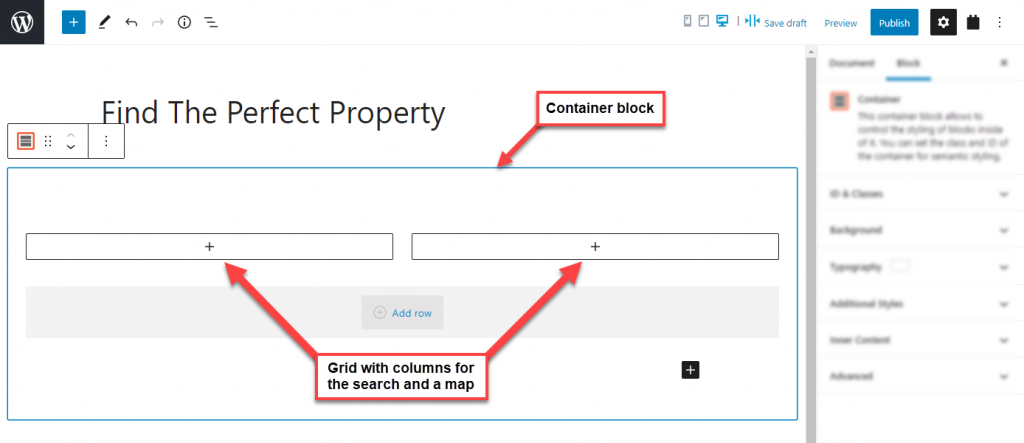
Task: Open the block list view outline
Action: click(x=211, y=22)
